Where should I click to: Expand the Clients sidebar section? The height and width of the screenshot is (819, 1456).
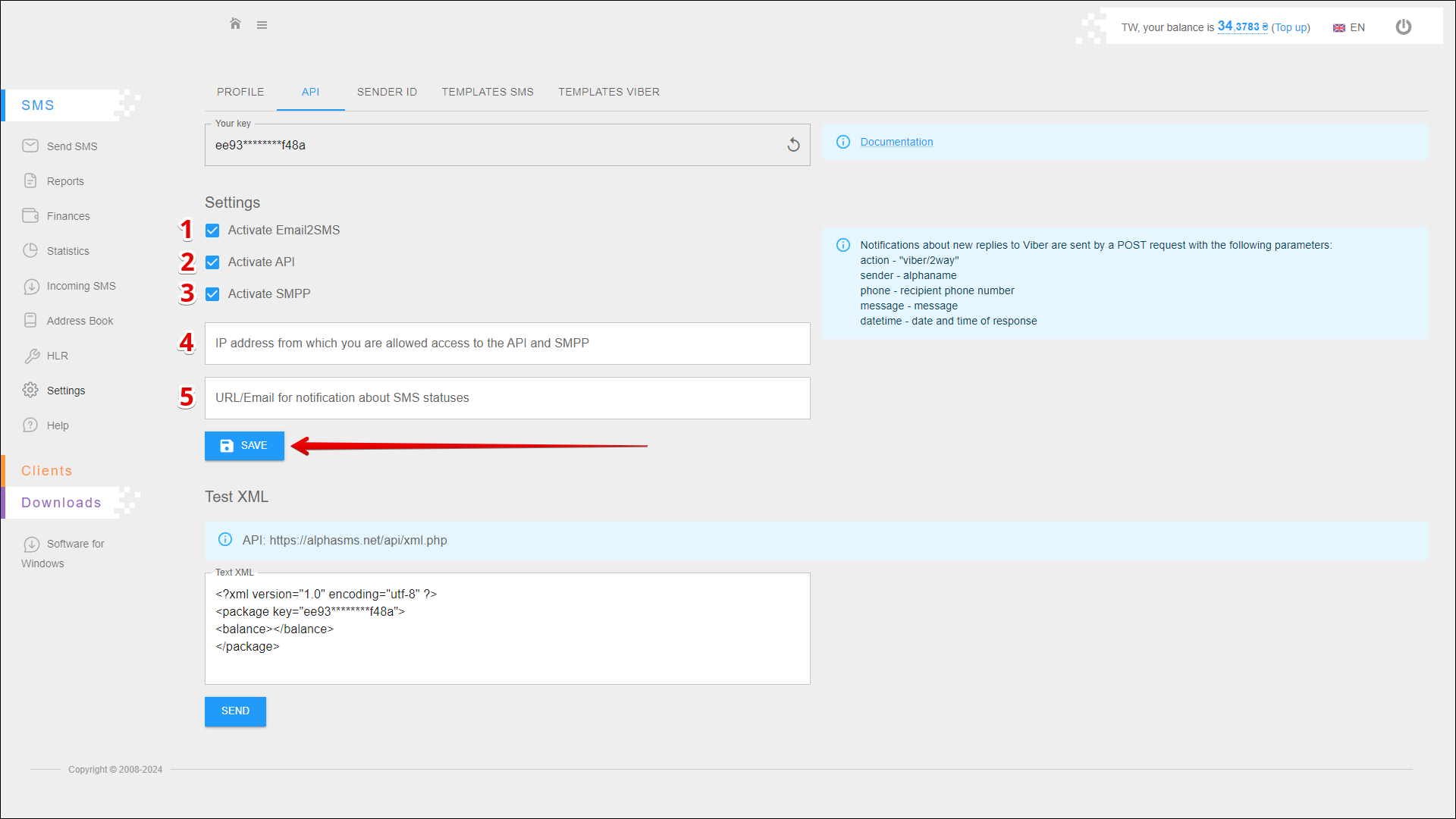coord(46,471)
